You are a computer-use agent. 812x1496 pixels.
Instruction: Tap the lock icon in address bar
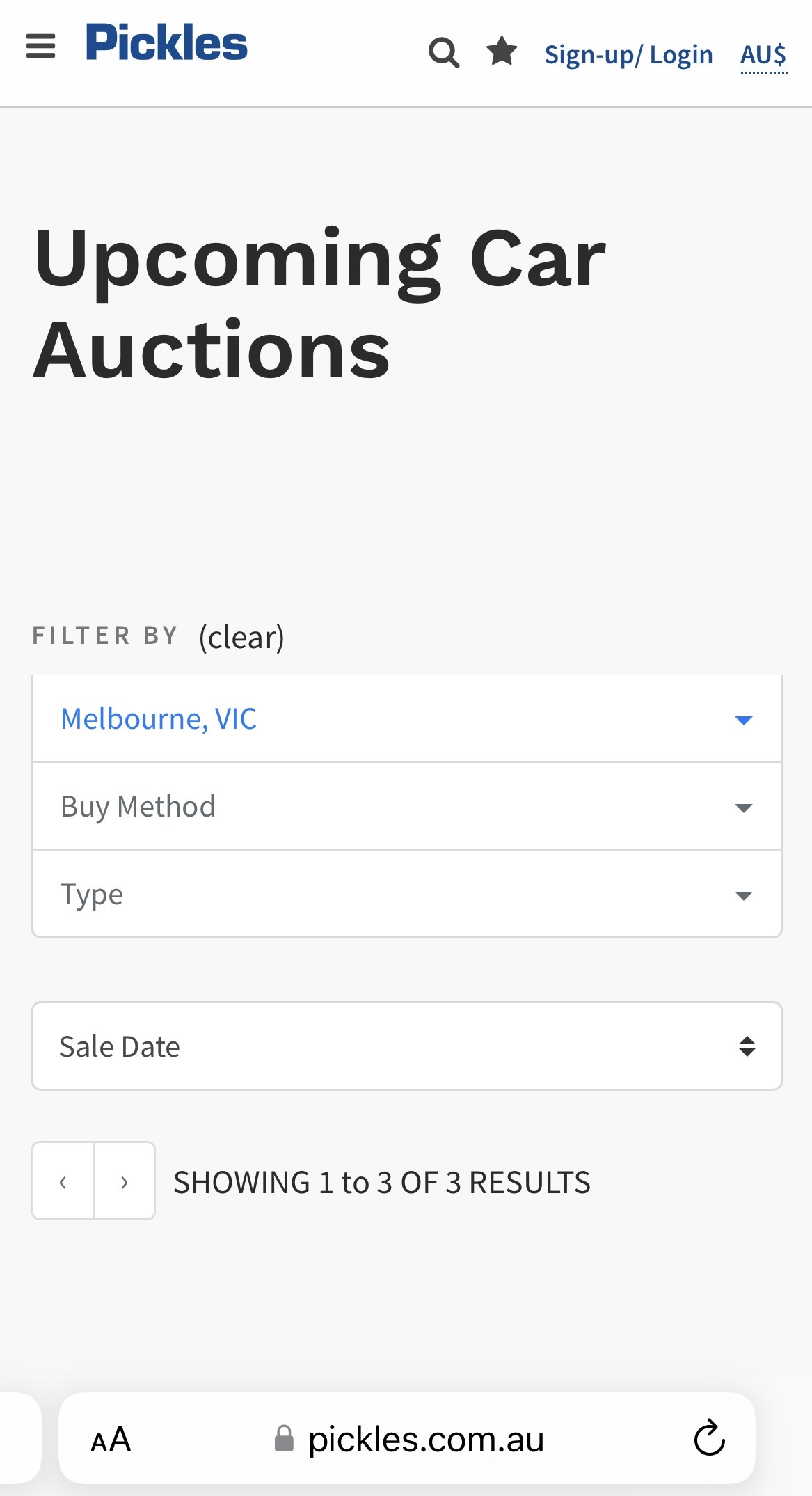(x=284, y=1438)
